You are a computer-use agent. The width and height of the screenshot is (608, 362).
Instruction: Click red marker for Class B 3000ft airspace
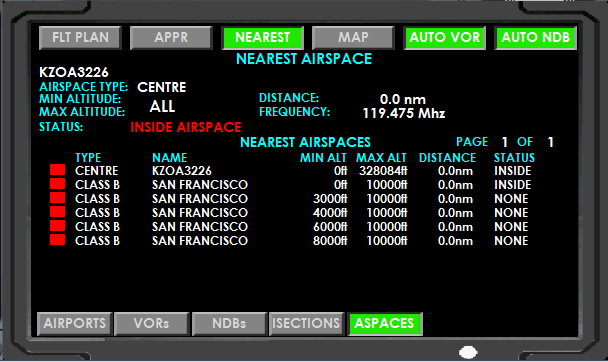point(57,198)
